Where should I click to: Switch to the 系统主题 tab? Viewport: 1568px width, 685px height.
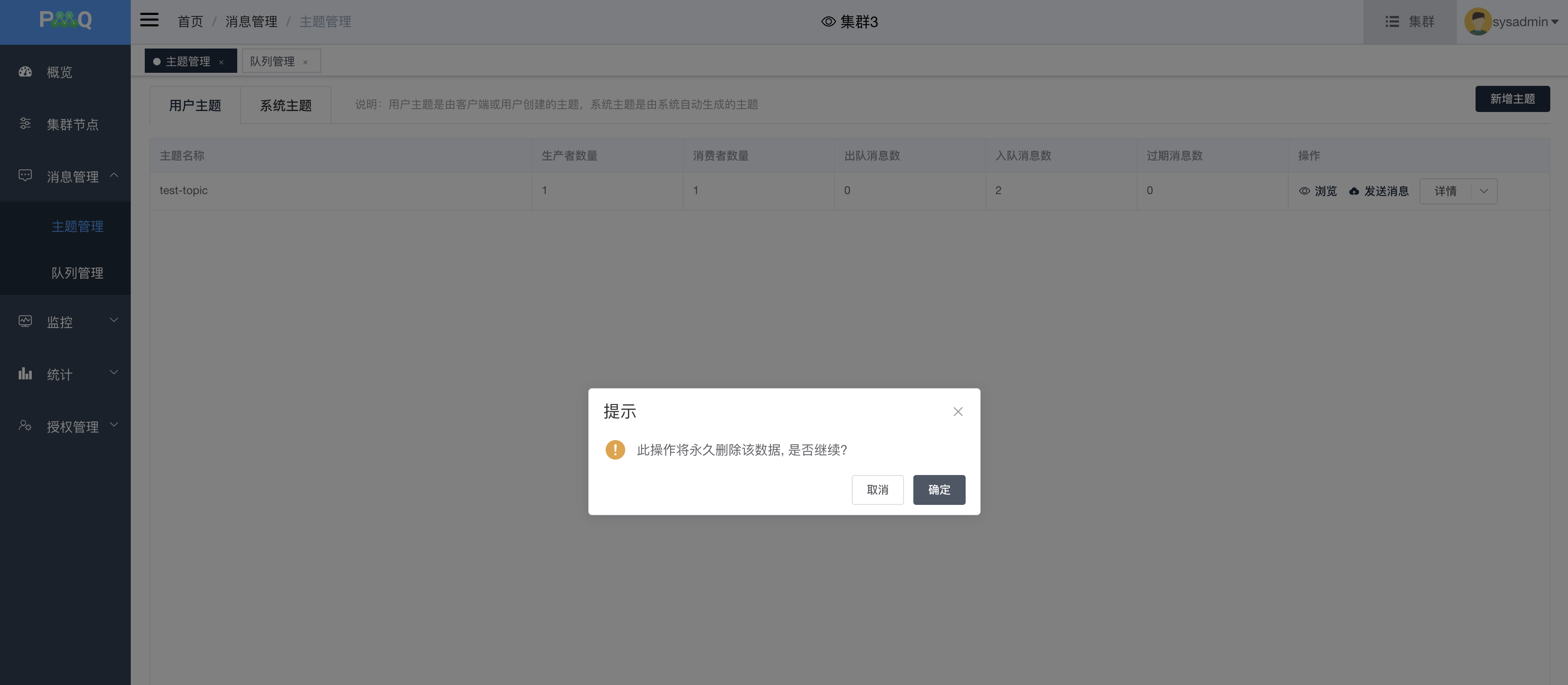(x=285, y=105)
